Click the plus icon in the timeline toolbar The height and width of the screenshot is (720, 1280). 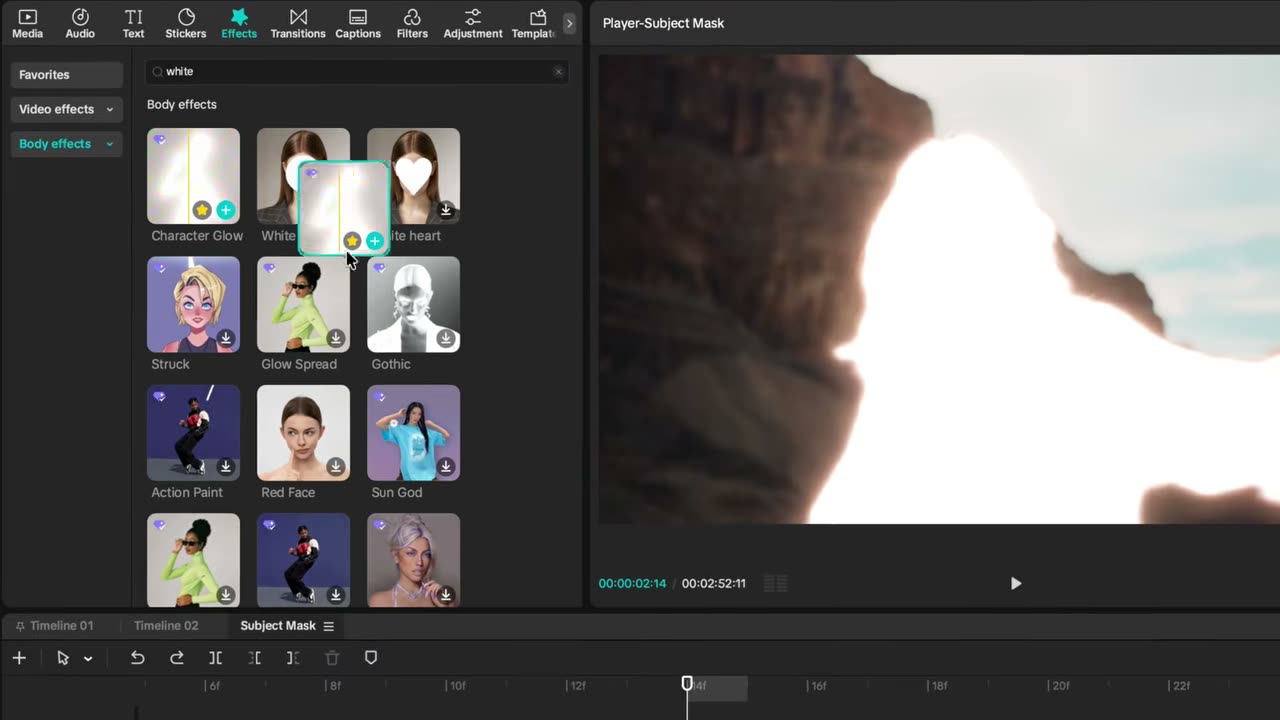[19, 658]
